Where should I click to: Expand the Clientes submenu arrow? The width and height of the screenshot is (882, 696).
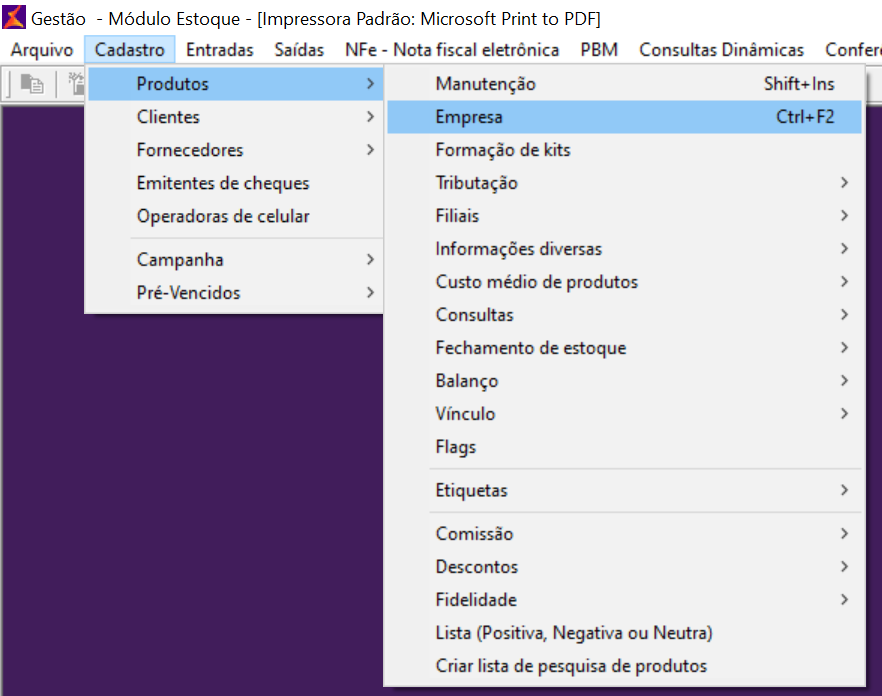[x=370, y=117]
